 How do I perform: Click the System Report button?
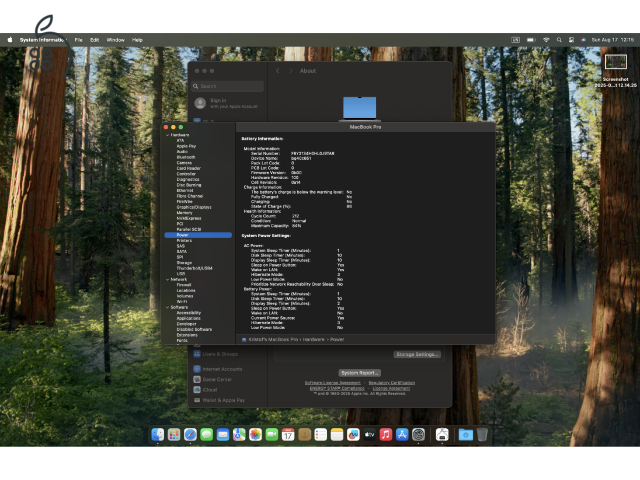(x=360, y=373)
